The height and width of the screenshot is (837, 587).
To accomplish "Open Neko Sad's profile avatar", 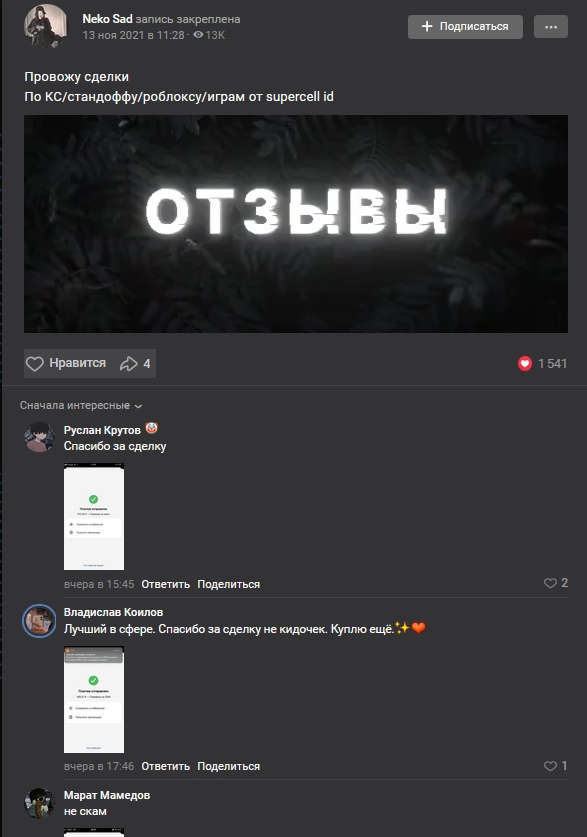I will pos(45,26).
